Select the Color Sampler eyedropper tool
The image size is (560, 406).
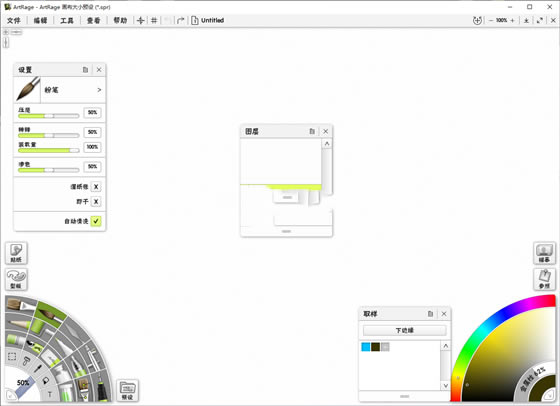pos(38,368)
